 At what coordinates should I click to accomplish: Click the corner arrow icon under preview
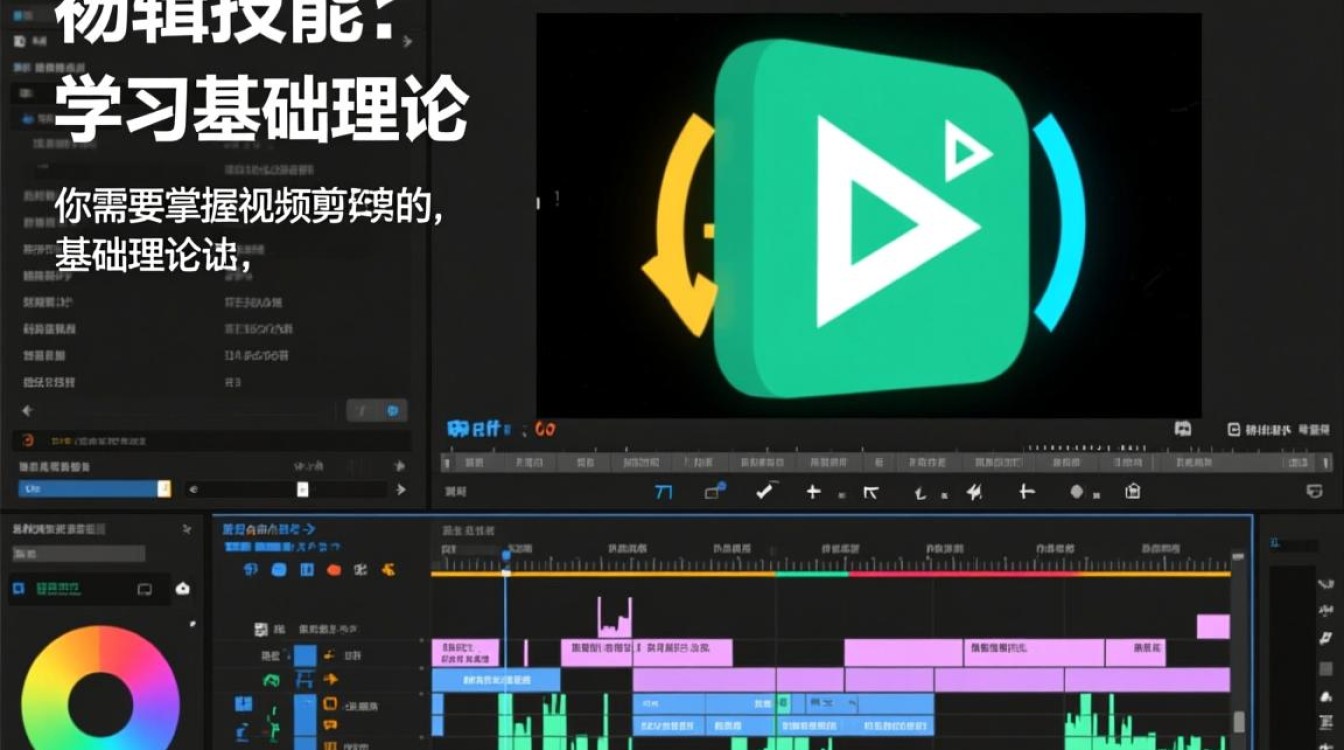[871, 491]
